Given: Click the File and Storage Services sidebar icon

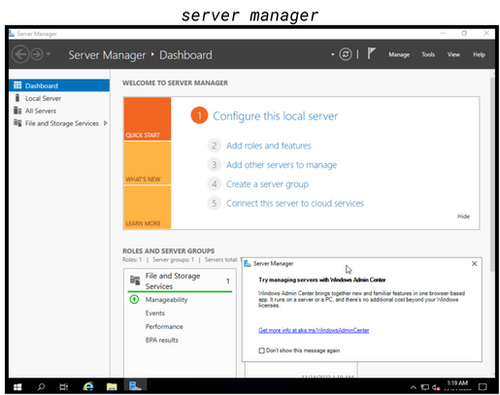Looking at the screenshot, I should tap(17, 123).
